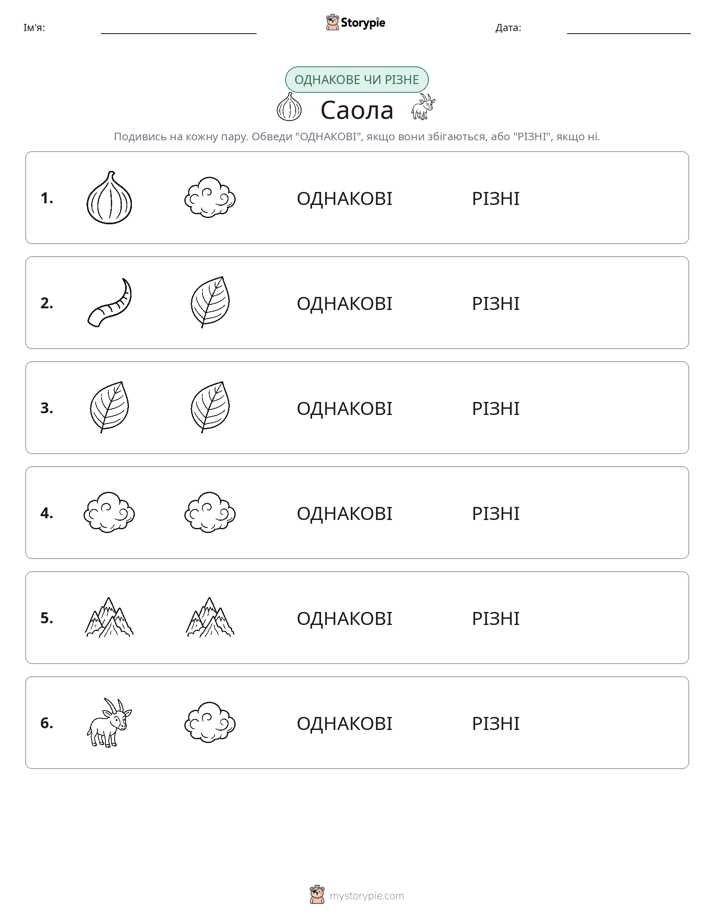Screen dimensions: 714x924
Task: Select the goat animal icon in row 6
Action: point(109,722)
